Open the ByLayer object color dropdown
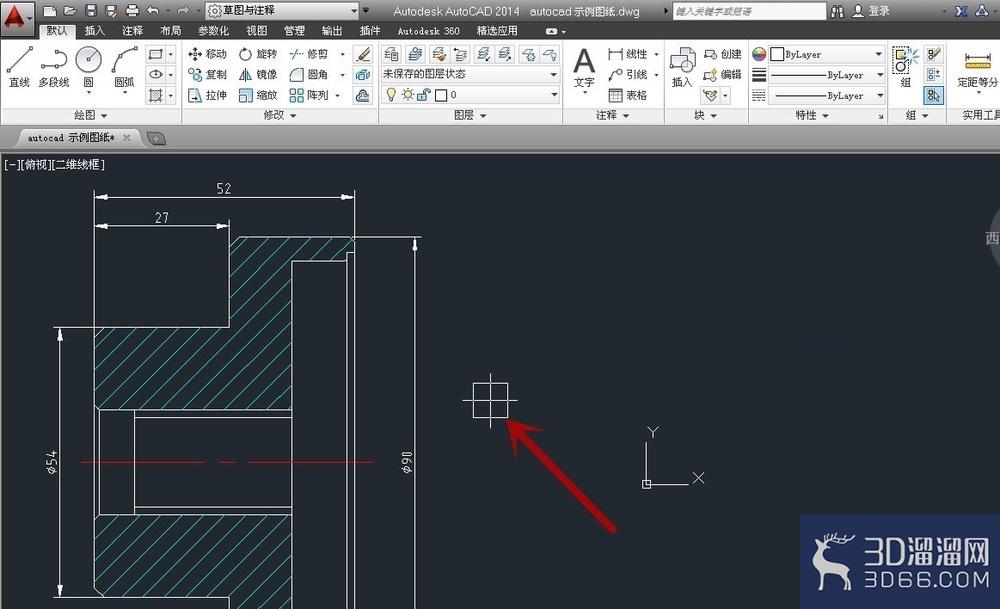Image resolution: width=1000 pixels, height=609 pixels. 827,54
